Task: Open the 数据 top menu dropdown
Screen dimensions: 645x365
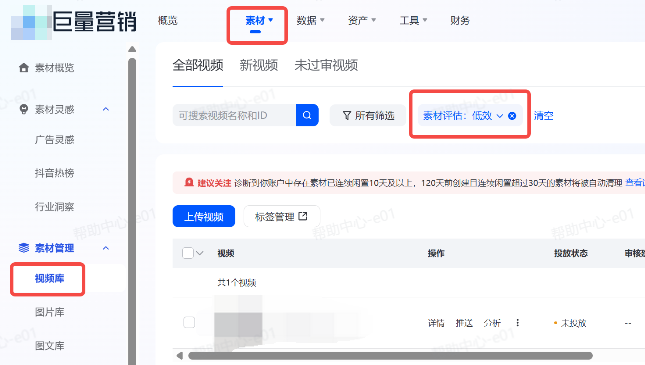Action: [x=311, y=20]
